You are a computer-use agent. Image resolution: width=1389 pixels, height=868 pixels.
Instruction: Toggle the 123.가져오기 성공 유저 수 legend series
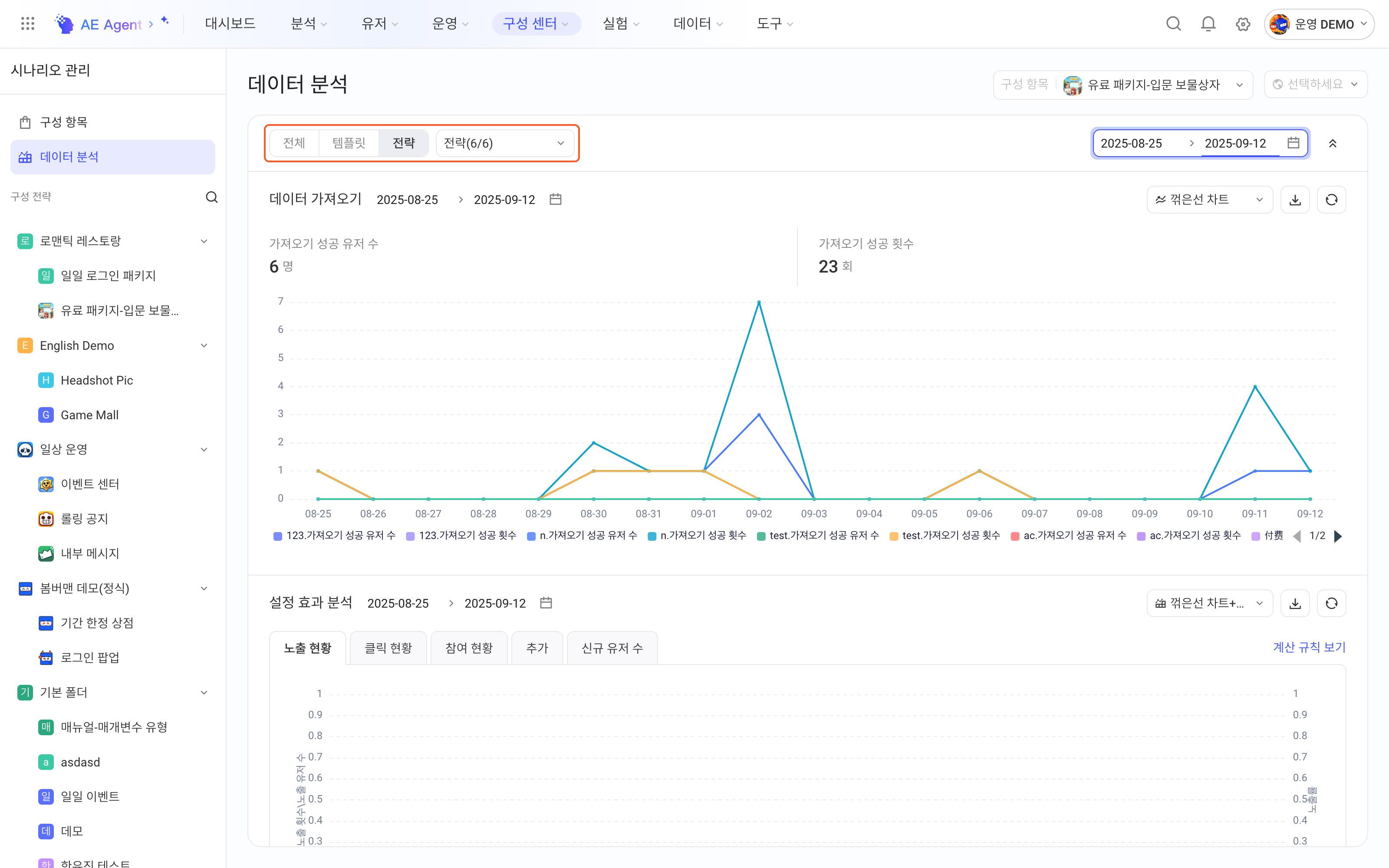tap(335, 536)
